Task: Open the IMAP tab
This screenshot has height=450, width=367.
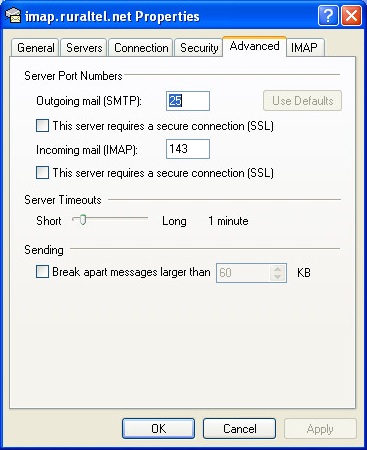Action: 304,48
